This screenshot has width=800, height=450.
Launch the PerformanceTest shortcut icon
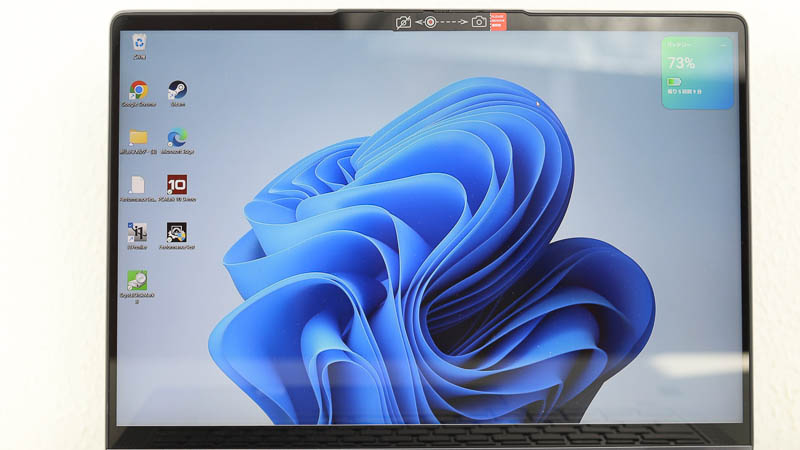point(177,232)
